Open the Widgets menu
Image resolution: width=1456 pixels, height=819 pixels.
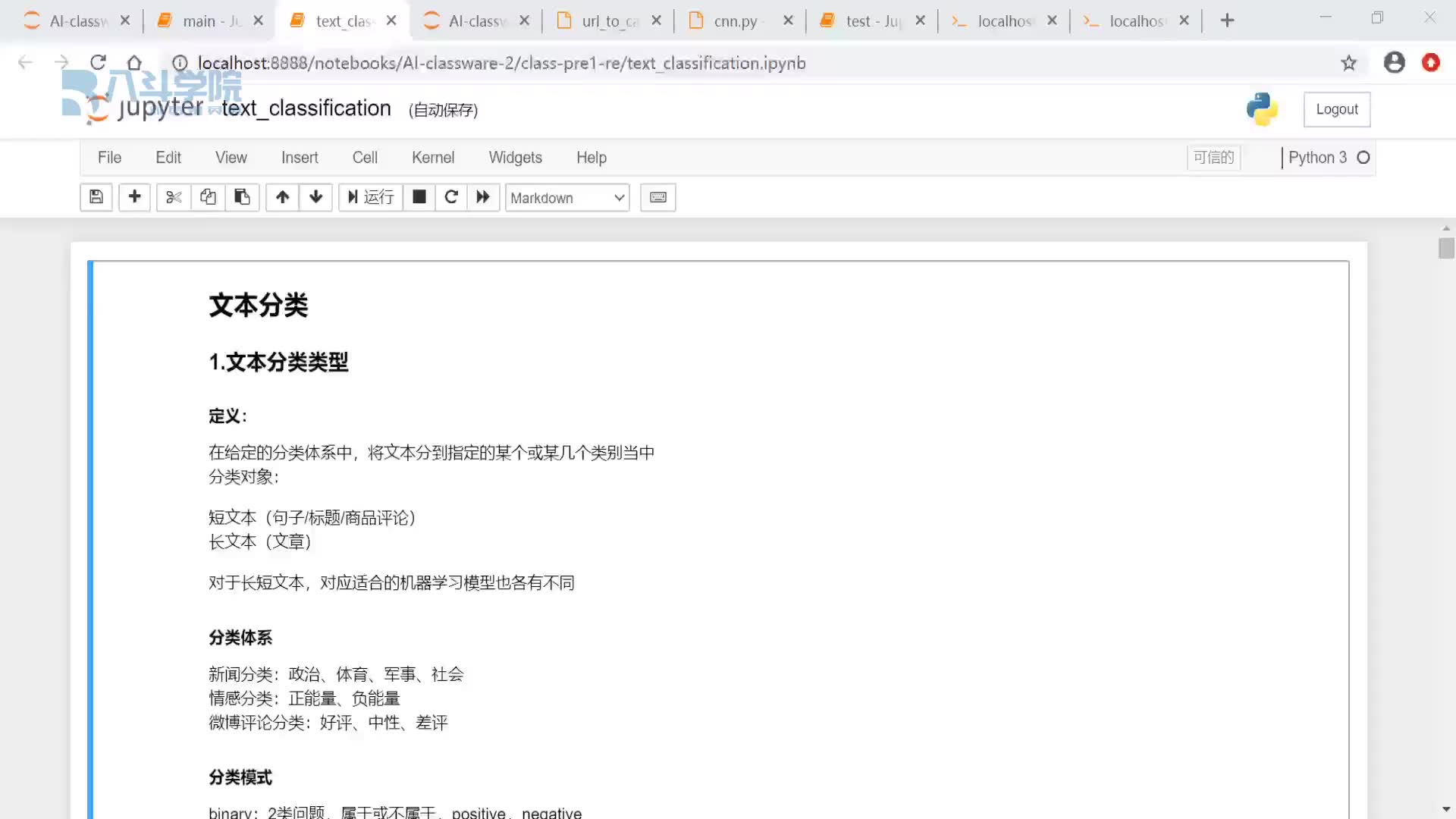516,158
